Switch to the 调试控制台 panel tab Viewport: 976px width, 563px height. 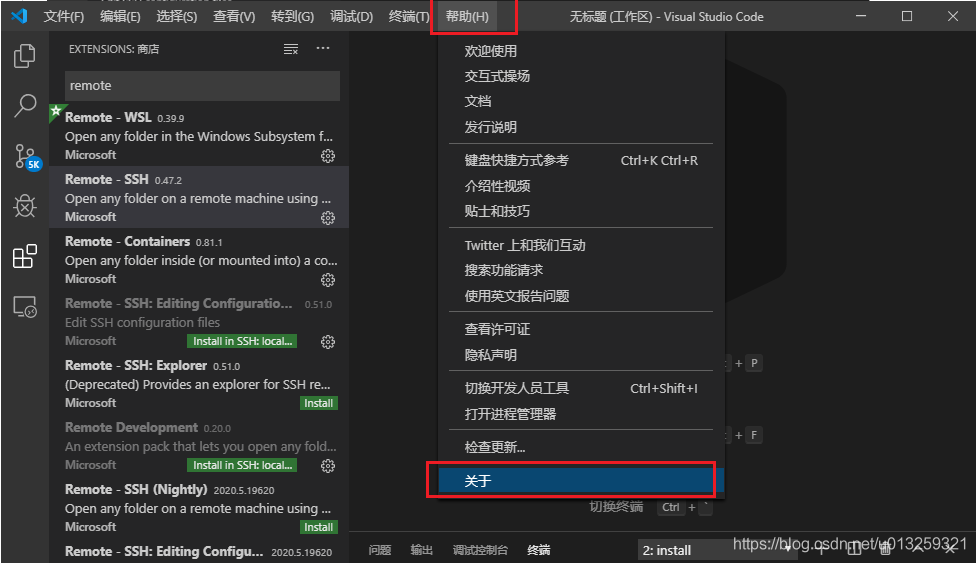tap(480, 550)
